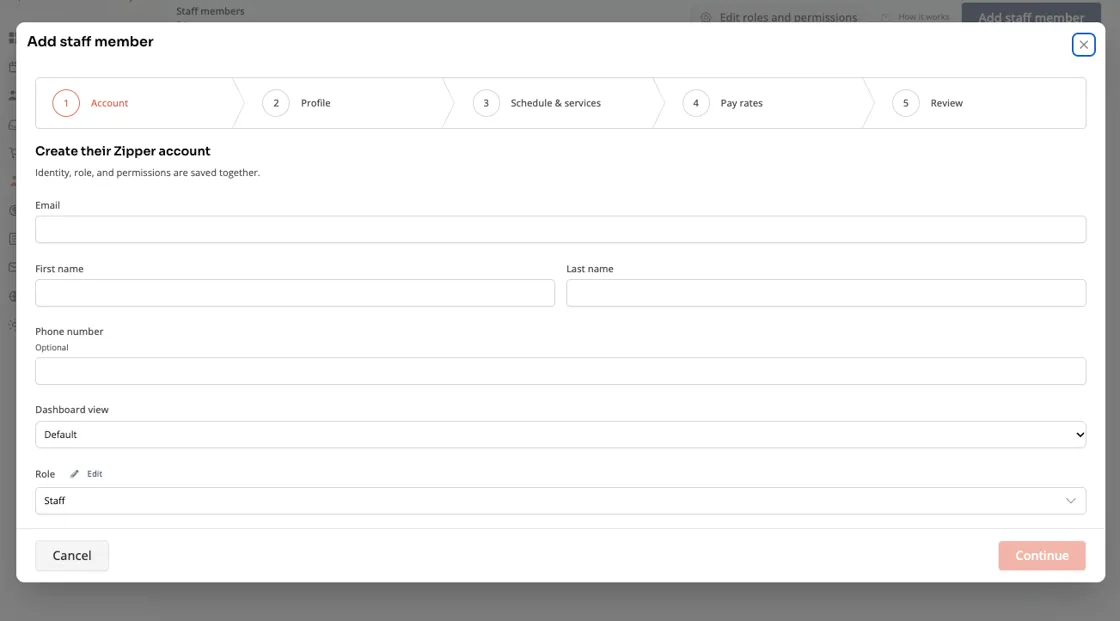Select the Account step tab

pos(136,103)
